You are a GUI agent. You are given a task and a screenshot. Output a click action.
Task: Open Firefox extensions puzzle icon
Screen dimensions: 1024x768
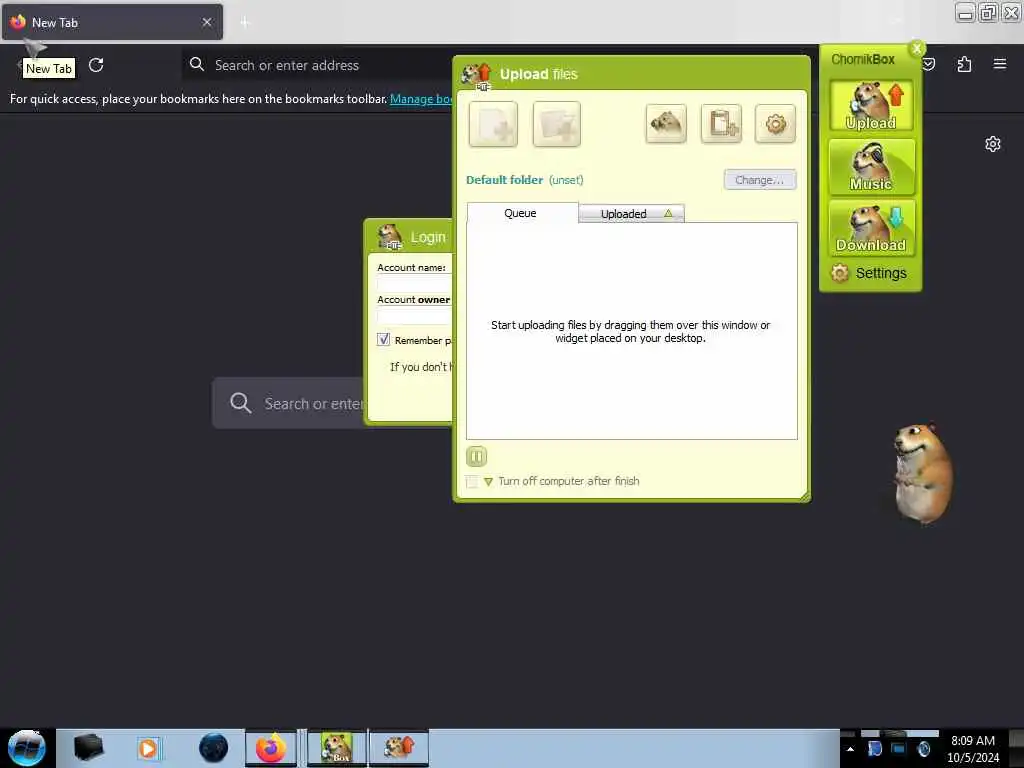point(964,64)
